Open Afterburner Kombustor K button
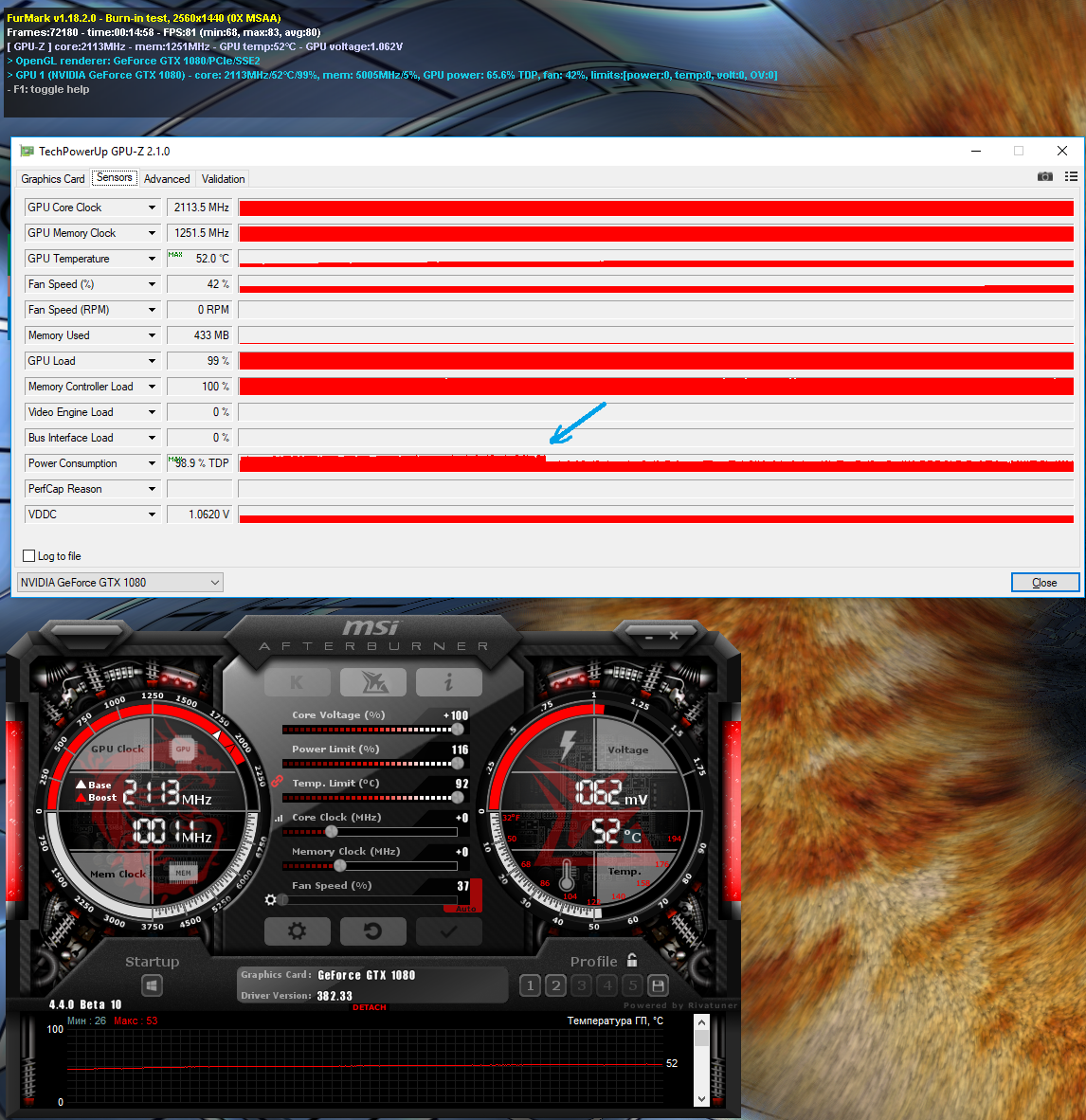Image resolution: width=1086 pixels, height=1120 pixels. click(x=298, y=682)
